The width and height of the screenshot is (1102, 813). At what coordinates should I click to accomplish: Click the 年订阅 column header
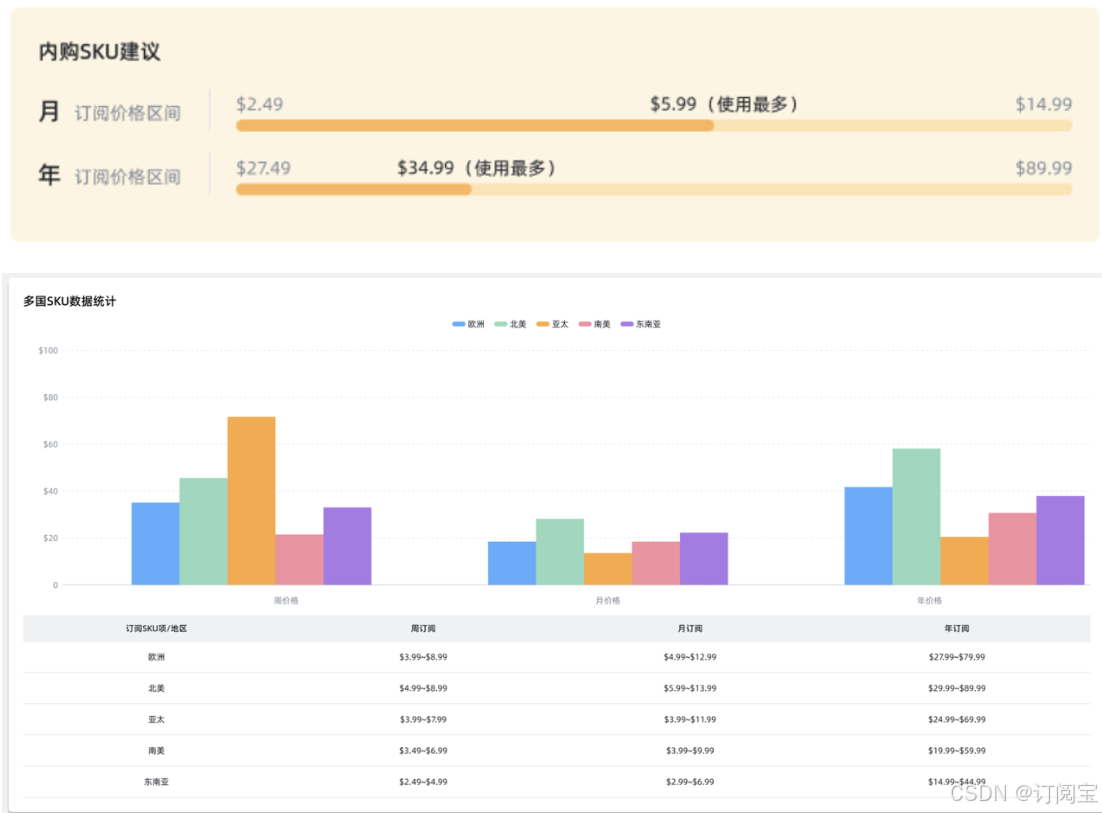pos(957,628)
